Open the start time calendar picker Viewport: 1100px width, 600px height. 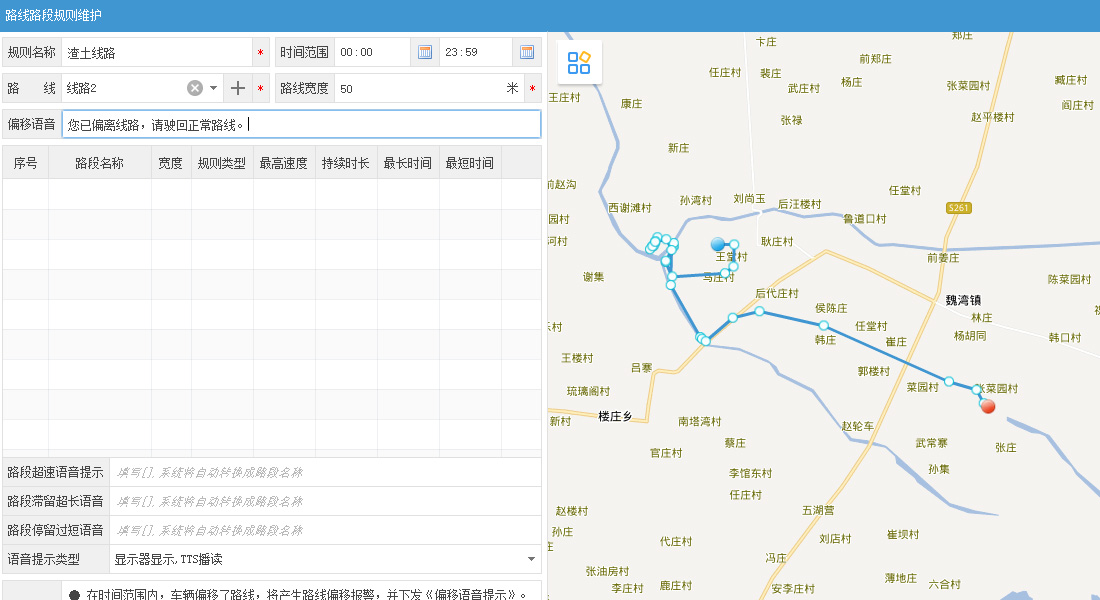[x=424, y=52]
